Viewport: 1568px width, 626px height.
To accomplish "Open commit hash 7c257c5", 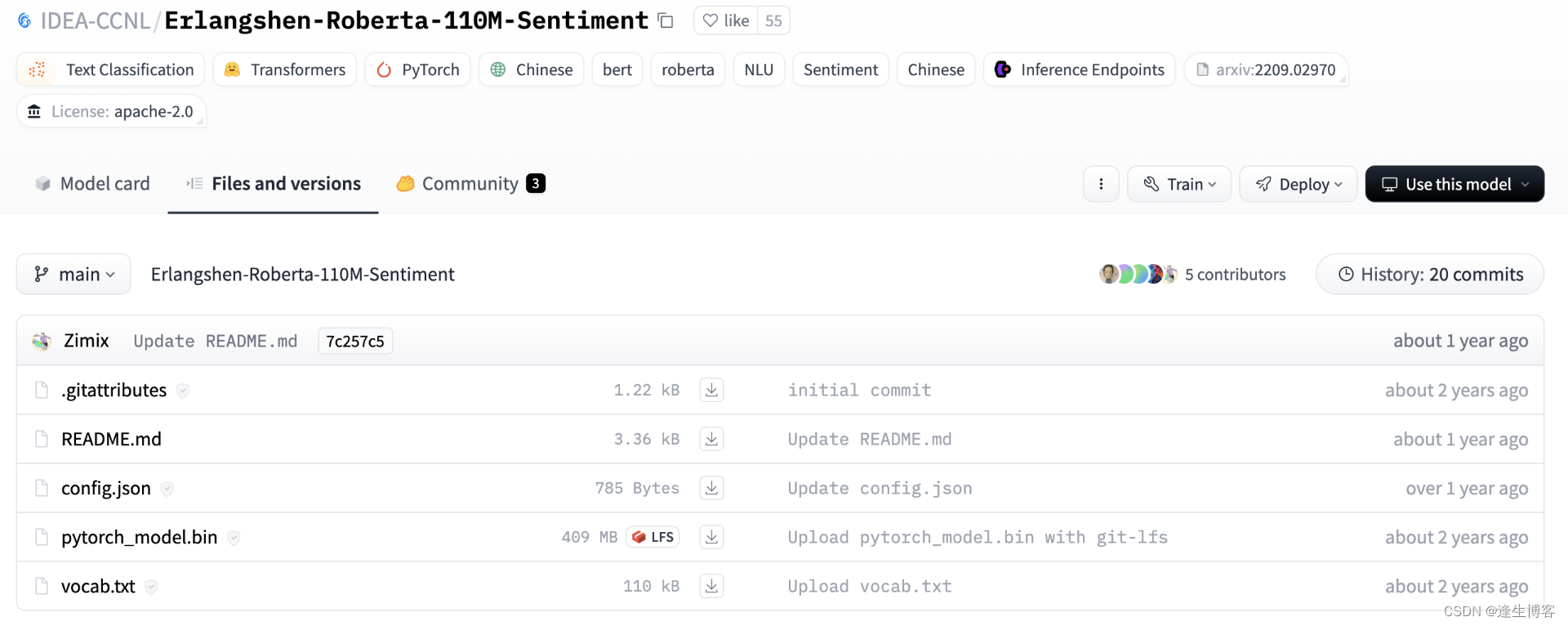I will pyautogui.click(x=355, y=341).
